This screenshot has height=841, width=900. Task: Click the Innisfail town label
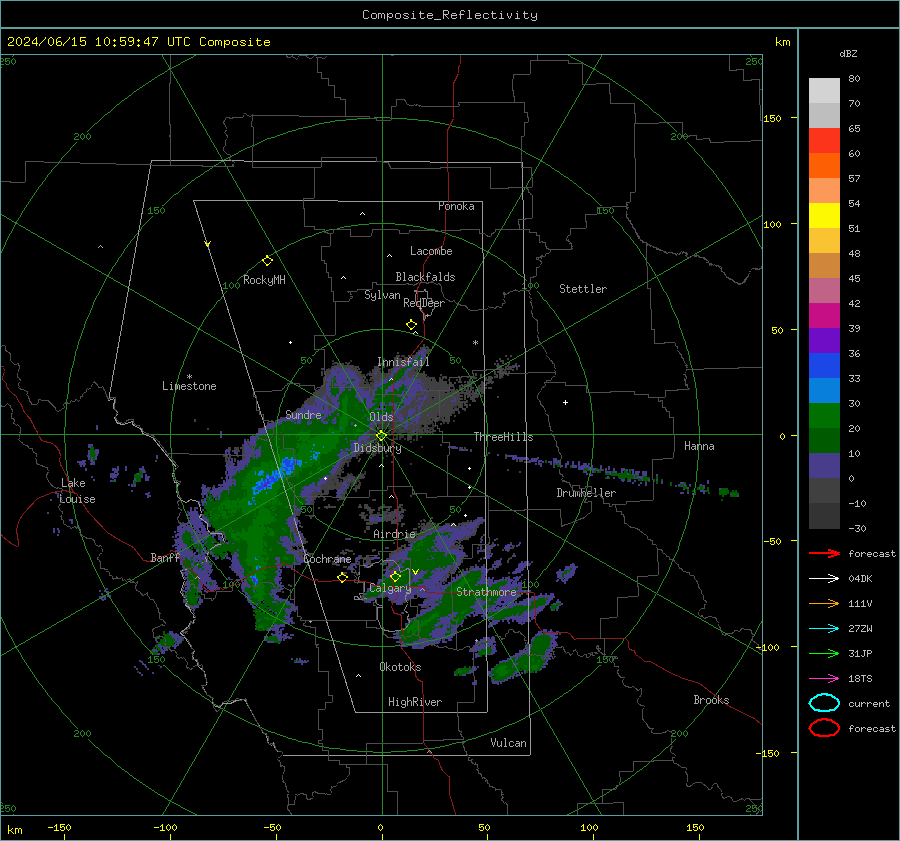(x=403, y=362)
